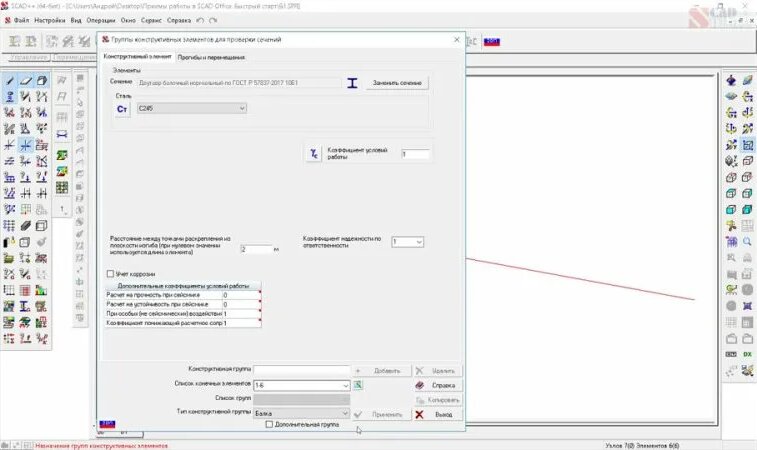Image resolution: width=757 pixels, height=450 pixels.
Task: Switch to the 'Конструктивный элемент' tab
Action: 137,56
